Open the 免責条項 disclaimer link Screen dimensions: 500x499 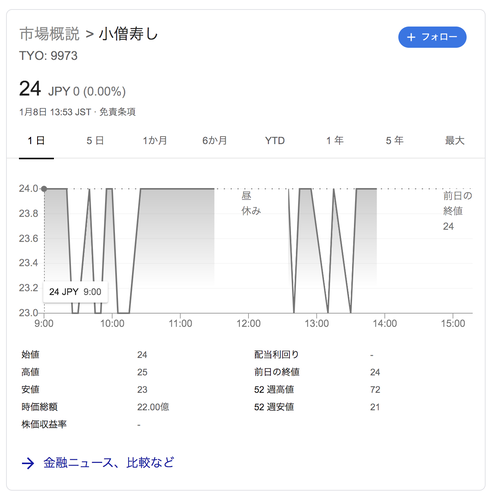point(117,112)
